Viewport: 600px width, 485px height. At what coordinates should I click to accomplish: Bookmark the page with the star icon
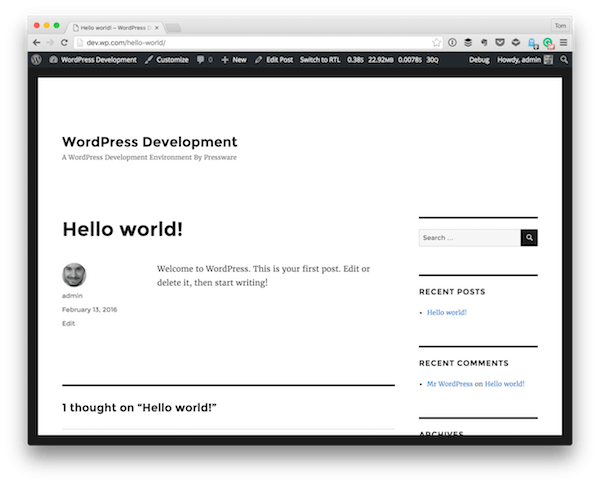[x=436, y=42]
